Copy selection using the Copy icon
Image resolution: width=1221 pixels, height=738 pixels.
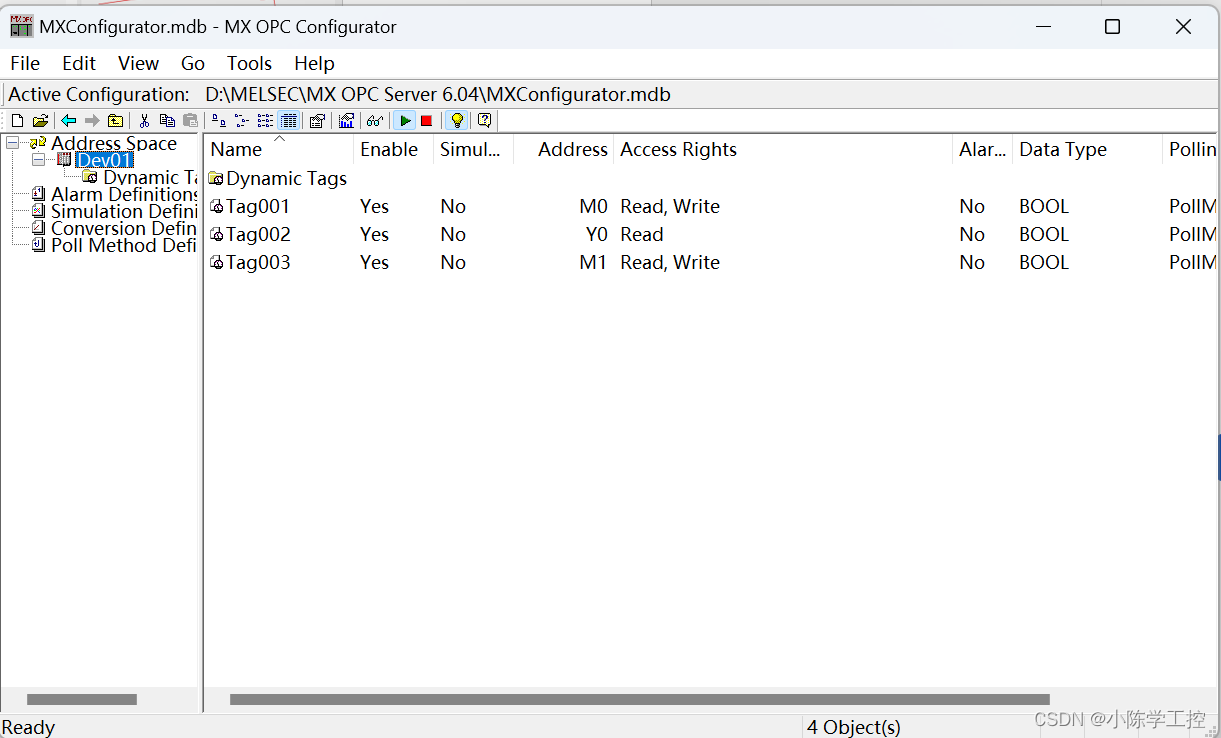tap(167, 121)
